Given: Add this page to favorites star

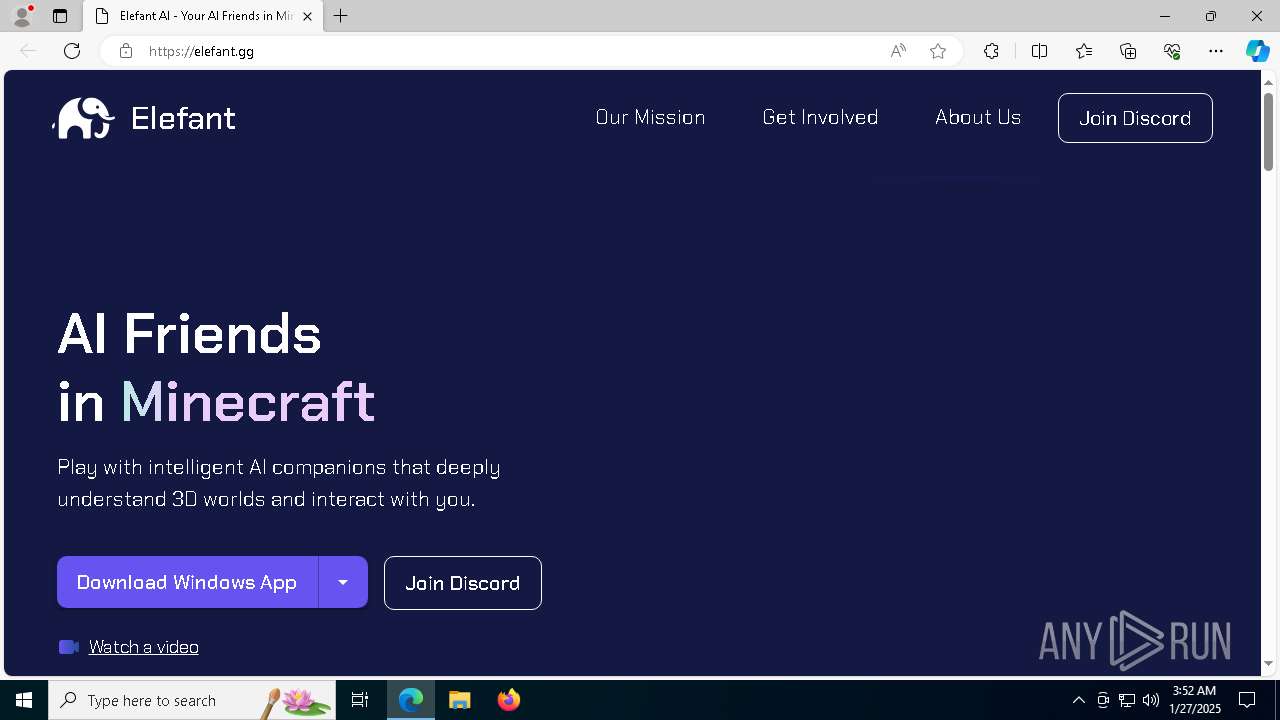Looking at the screenshot, I should point(938,51).
